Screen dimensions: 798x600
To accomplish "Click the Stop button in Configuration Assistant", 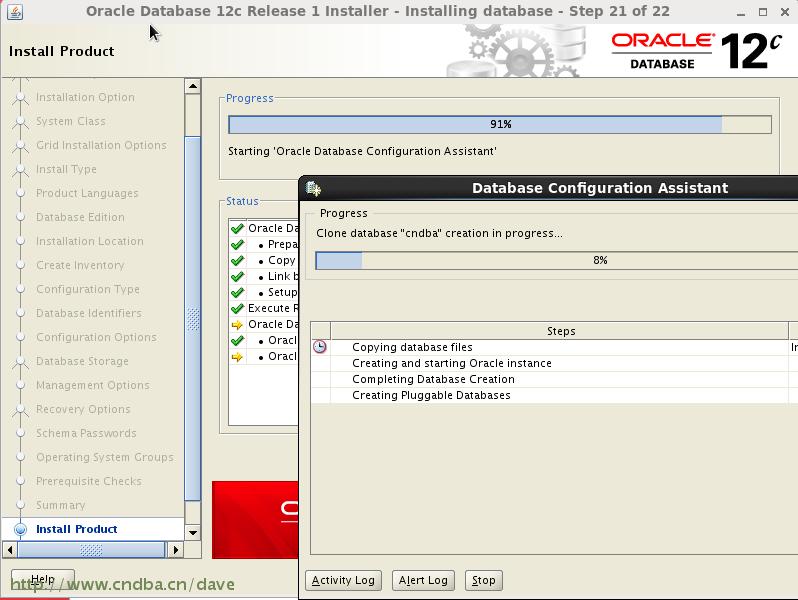I will (483, 580).
